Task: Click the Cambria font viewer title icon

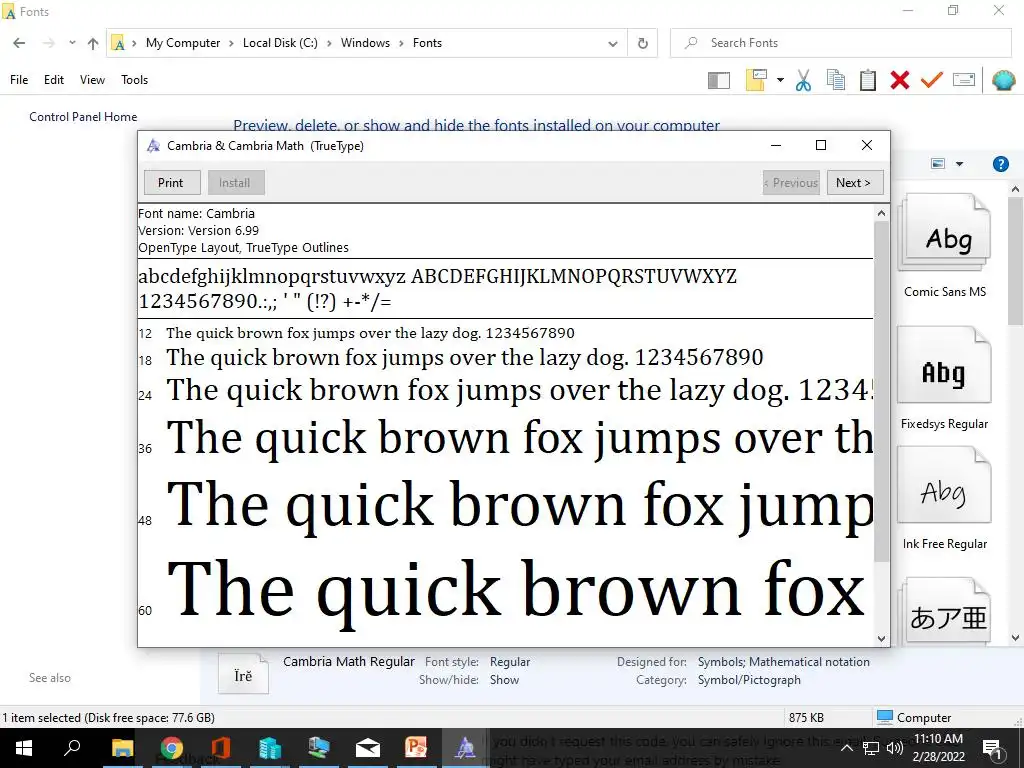Action: (153, 146)
